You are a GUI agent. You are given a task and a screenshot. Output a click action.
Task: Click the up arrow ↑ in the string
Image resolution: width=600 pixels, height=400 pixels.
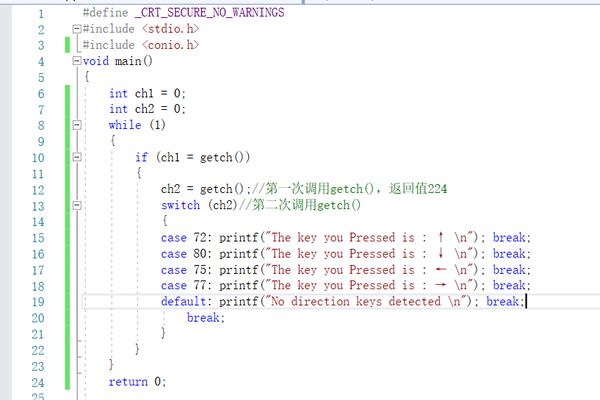pos(441,237)
